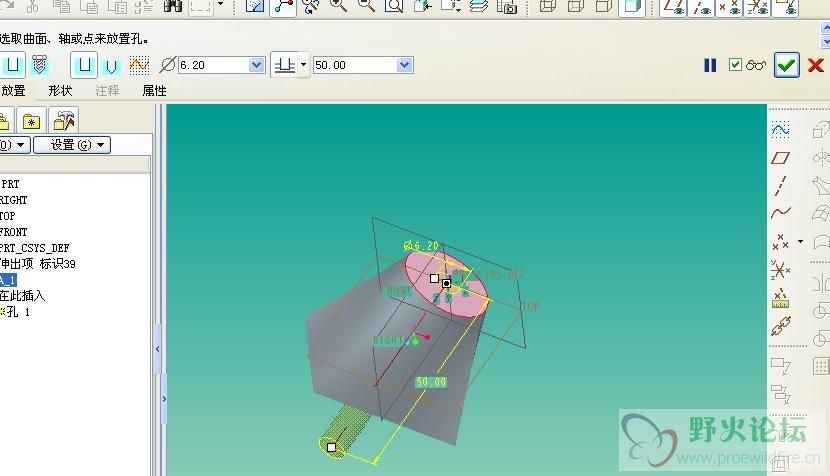Select no hidden display style icon
Image resolution: width=830 pixels, height=476 pixels.
tap(603, 6)
